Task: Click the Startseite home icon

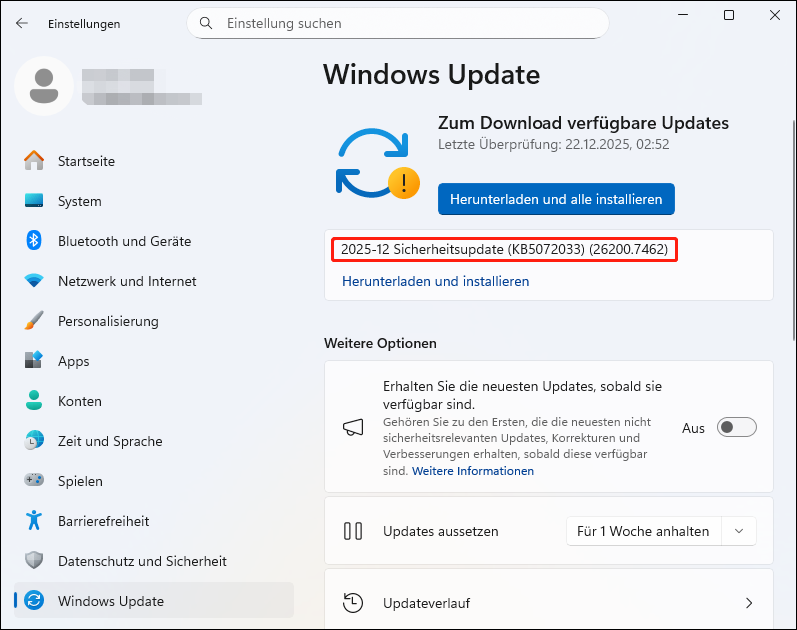Action: coord(34,161)
